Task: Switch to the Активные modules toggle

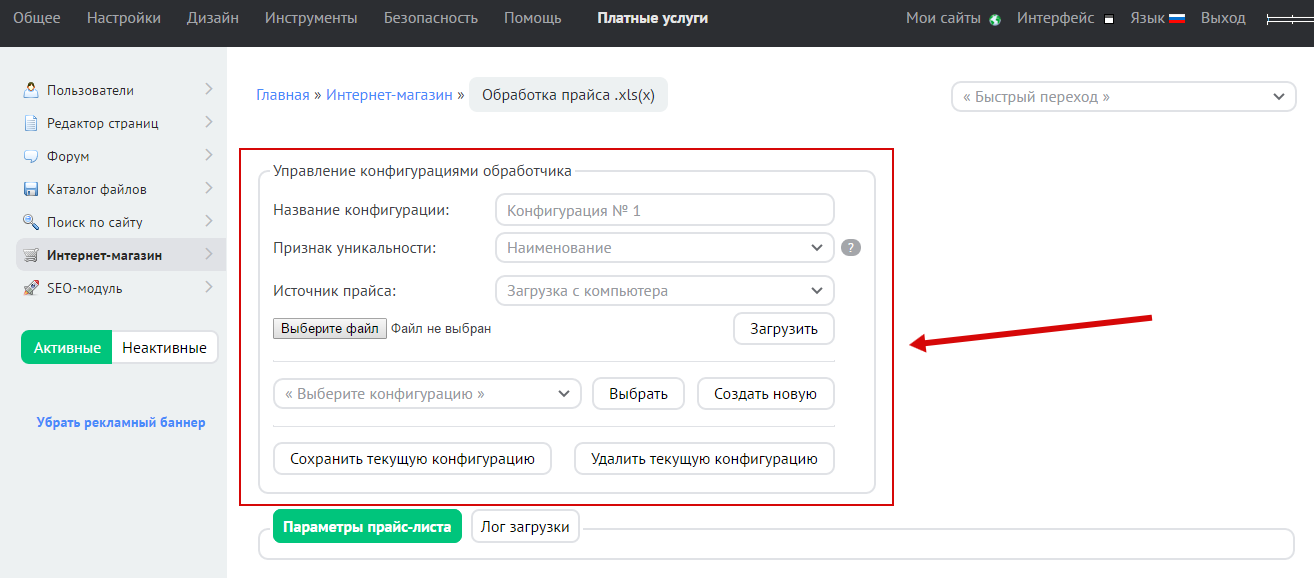Action: pyautogui.click(x=67, y=348)
